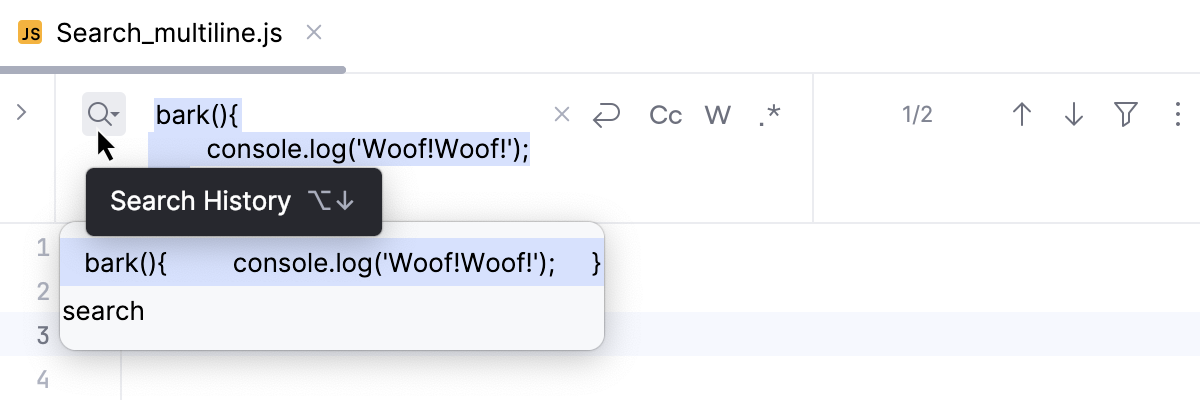The width and height of the screenshot is (1200, 400).
Task: Click the JS file type icon
Action: point(31,34)
